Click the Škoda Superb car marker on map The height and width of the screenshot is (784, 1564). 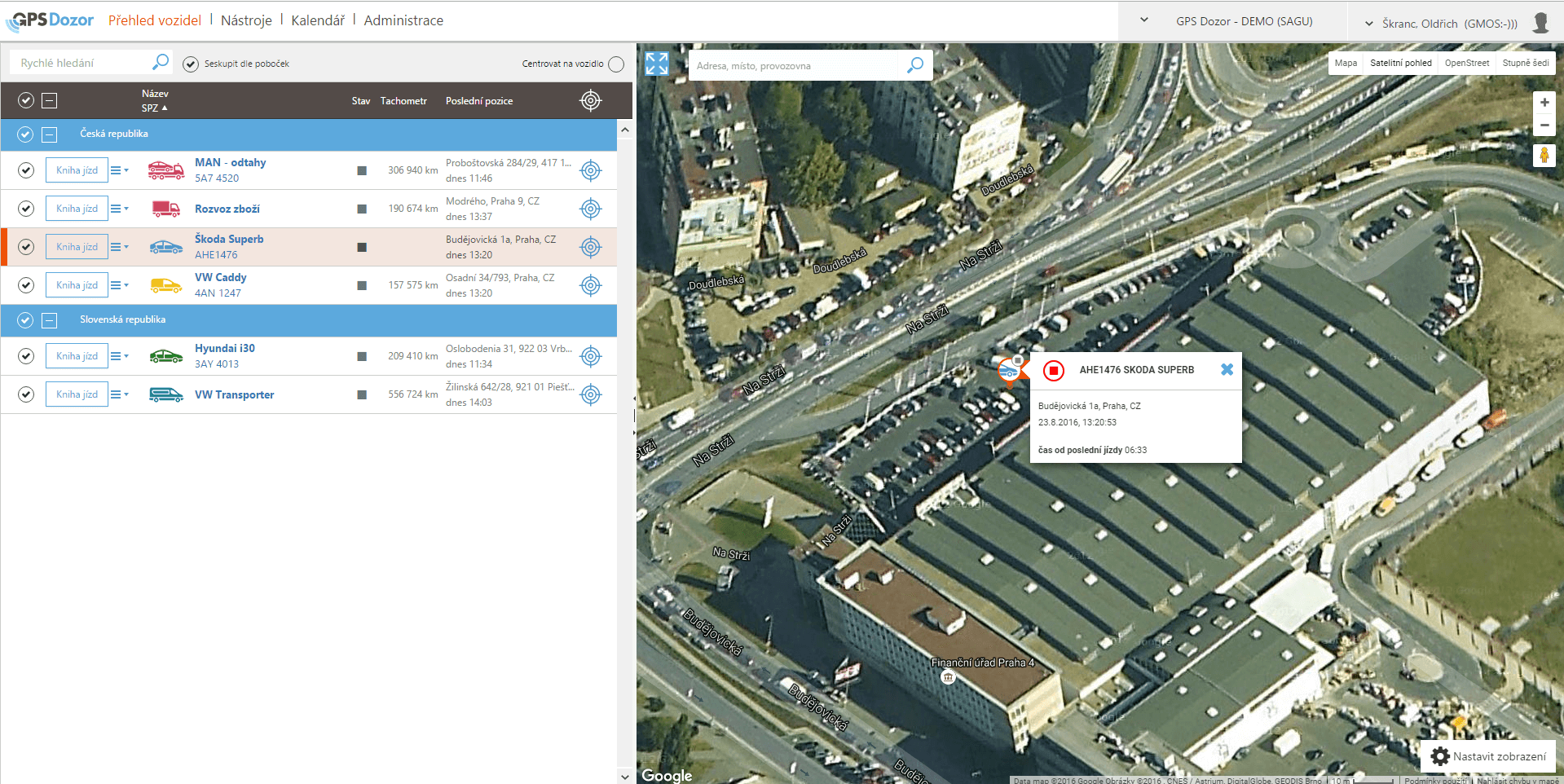pos(1009,371)
